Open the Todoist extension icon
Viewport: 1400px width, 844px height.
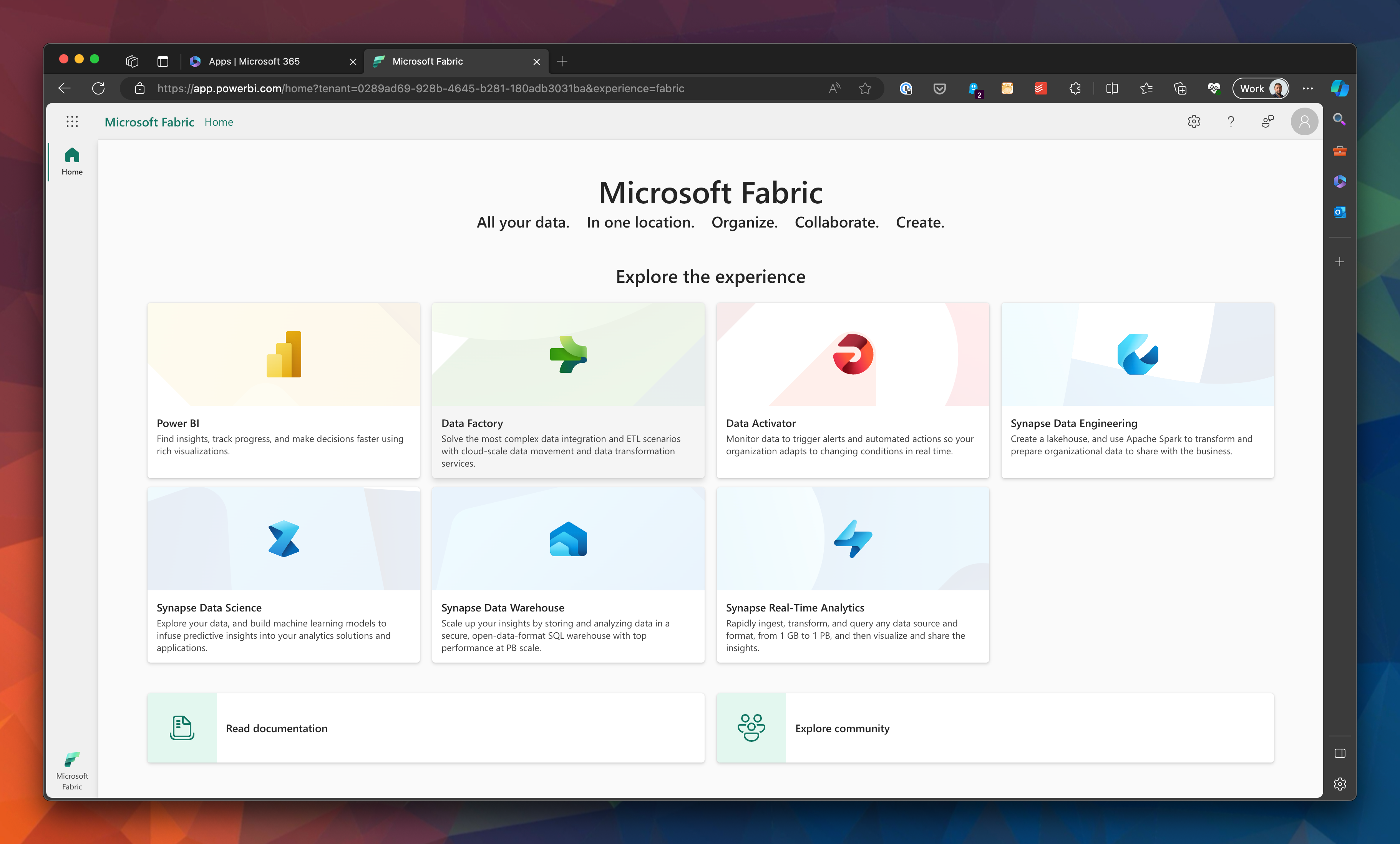pos(1040,89)
